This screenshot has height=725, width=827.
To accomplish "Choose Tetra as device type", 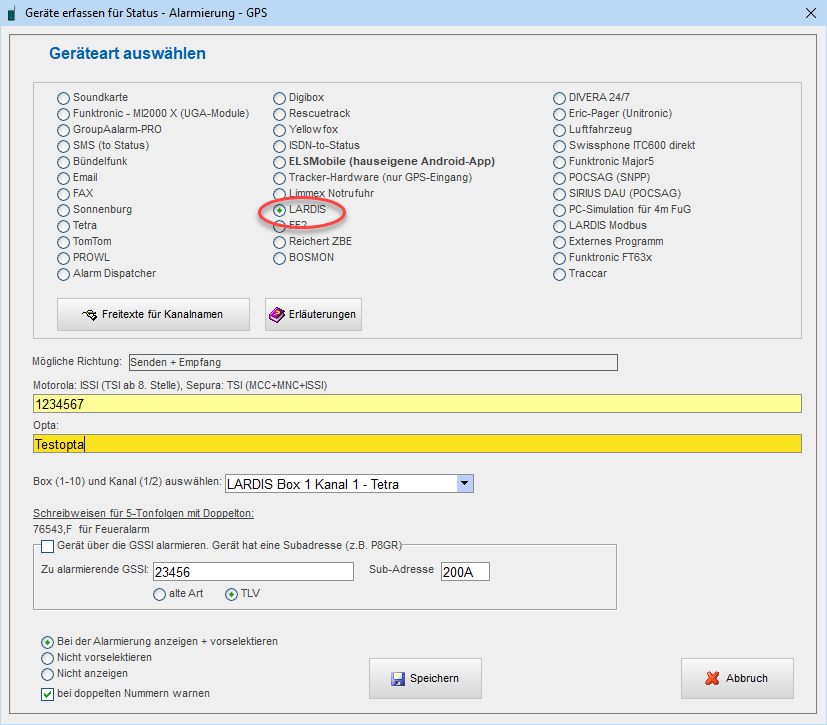I will pyautogui.click(x=64, y=226).
